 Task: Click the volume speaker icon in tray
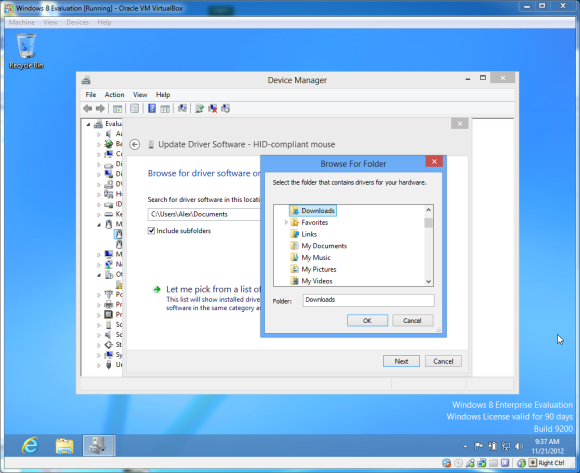[x=519, y=446]
